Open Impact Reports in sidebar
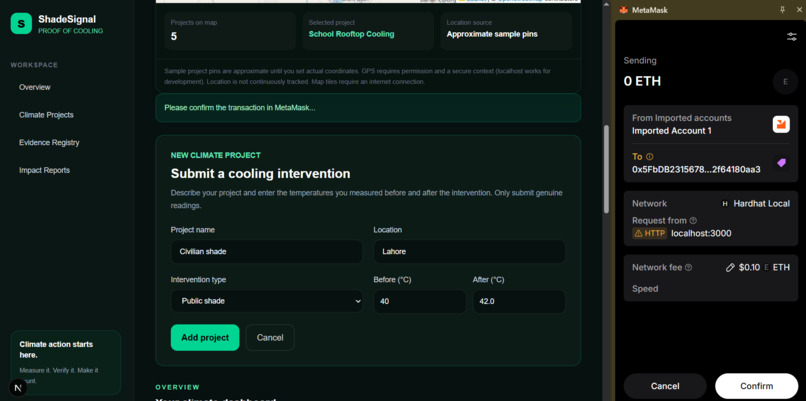The width and height of the screenshot is (806, 401). (x=44, y=171)
